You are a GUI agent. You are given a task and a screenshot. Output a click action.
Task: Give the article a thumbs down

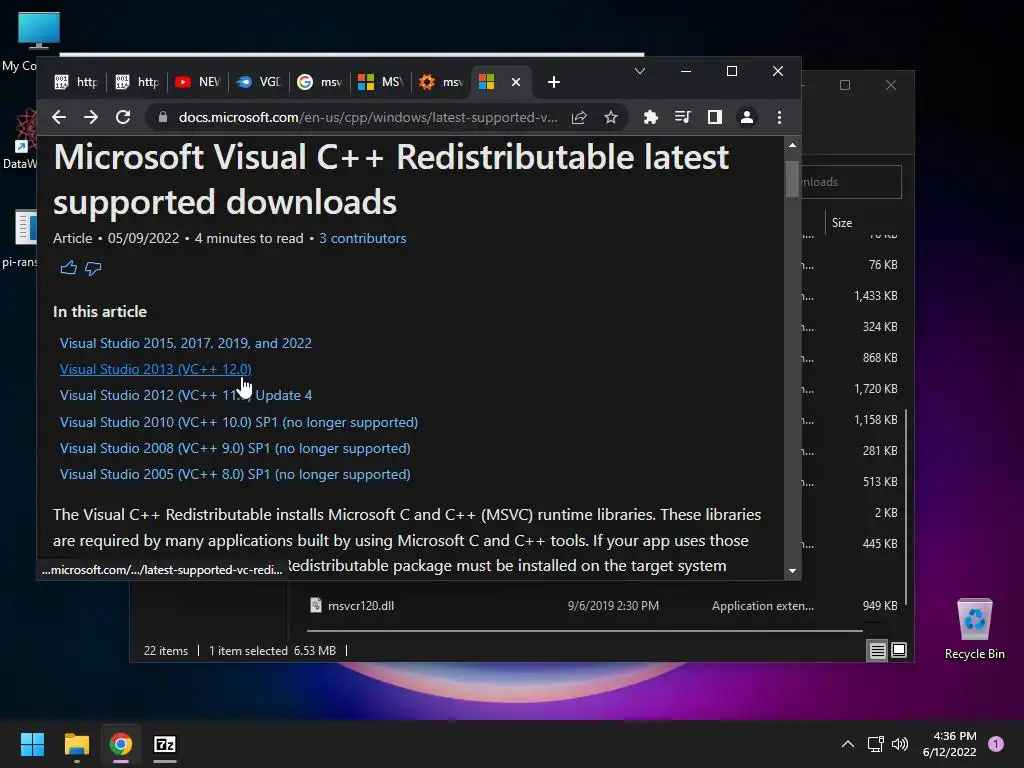click(93, 268)
